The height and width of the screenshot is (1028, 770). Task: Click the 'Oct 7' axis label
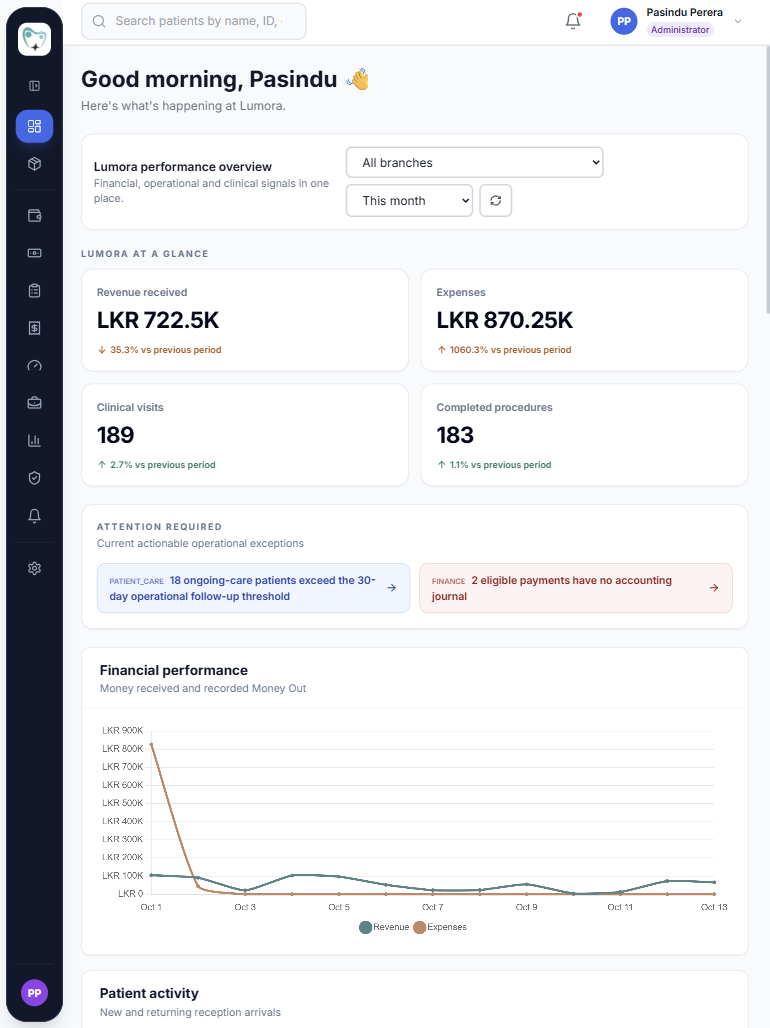pyautogui.click(x=432, y=907)
